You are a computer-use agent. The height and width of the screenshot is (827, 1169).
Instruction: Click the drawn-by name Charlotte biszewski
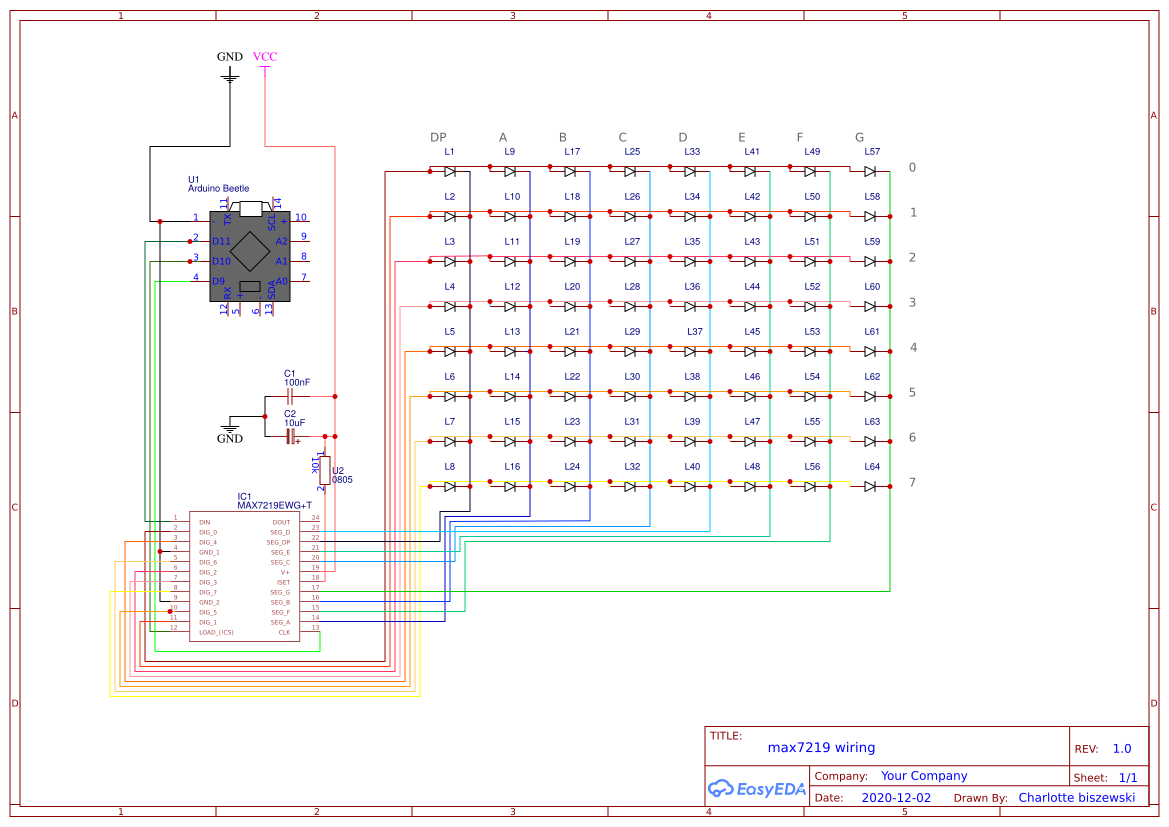(1076, 798)
